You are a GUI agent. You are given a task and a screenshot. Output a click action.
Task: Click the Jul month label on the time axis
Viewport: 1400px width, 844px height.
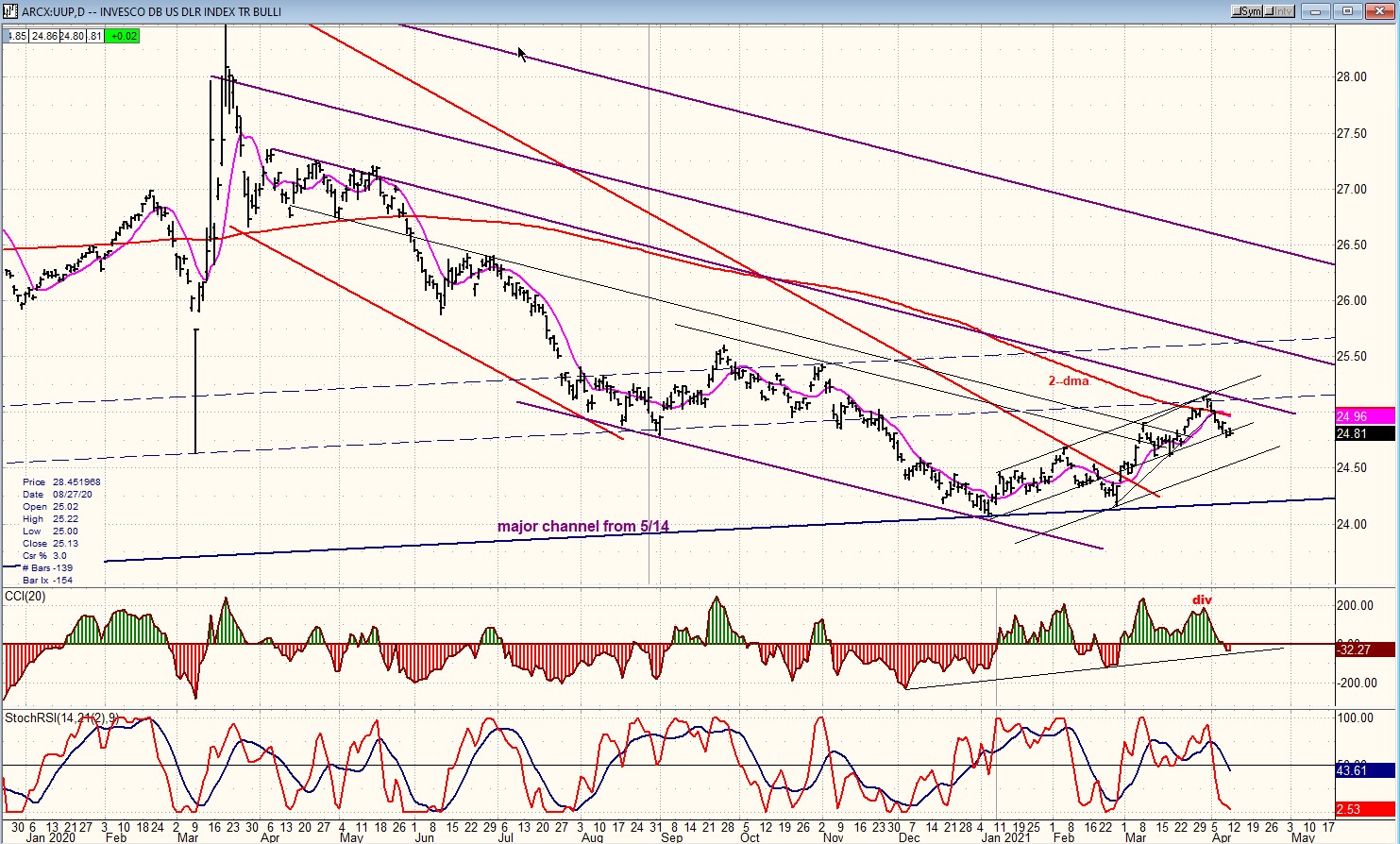click(505, 837)
